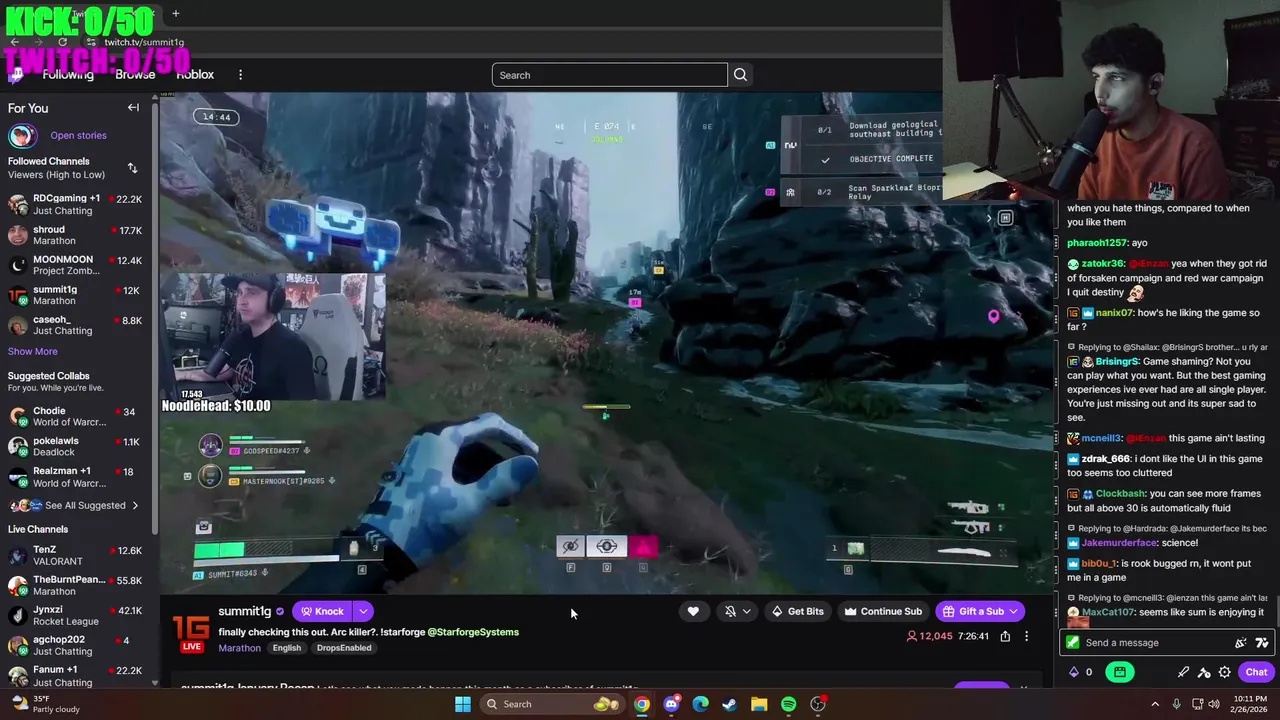This screenshot has width=1280, height=720.
Task: Open the stories avatar circle
Action: pyautogui.click(x=22, y=135)
